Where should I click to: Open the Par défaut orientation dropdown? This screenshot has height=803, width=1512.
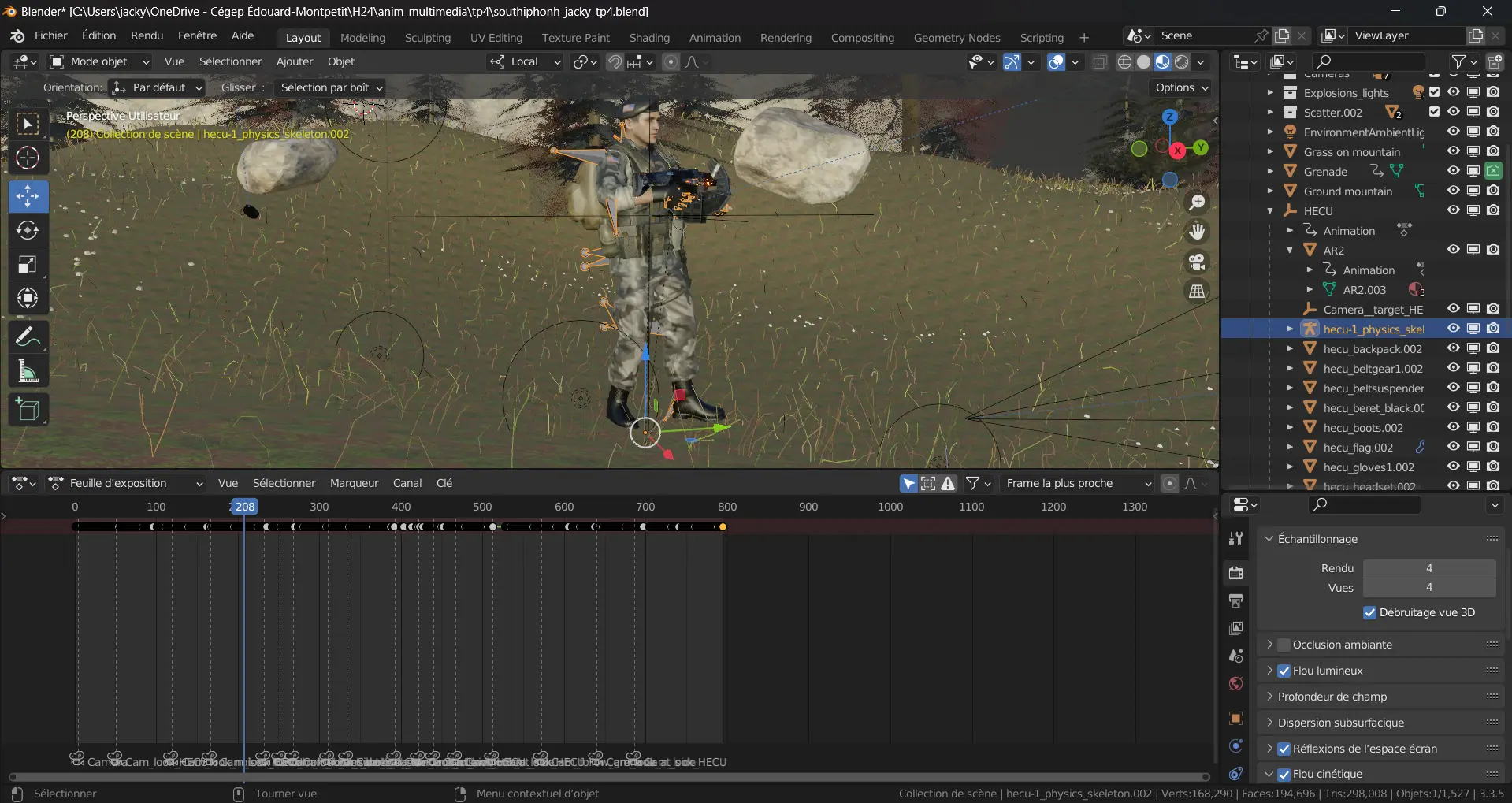[157, 87]
